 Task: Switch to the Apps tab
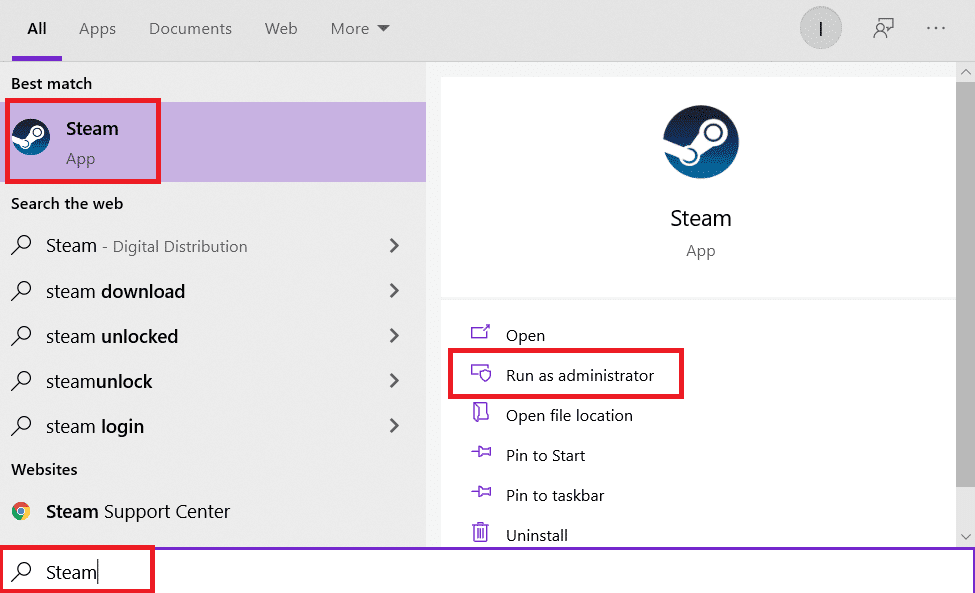[97, 28]
